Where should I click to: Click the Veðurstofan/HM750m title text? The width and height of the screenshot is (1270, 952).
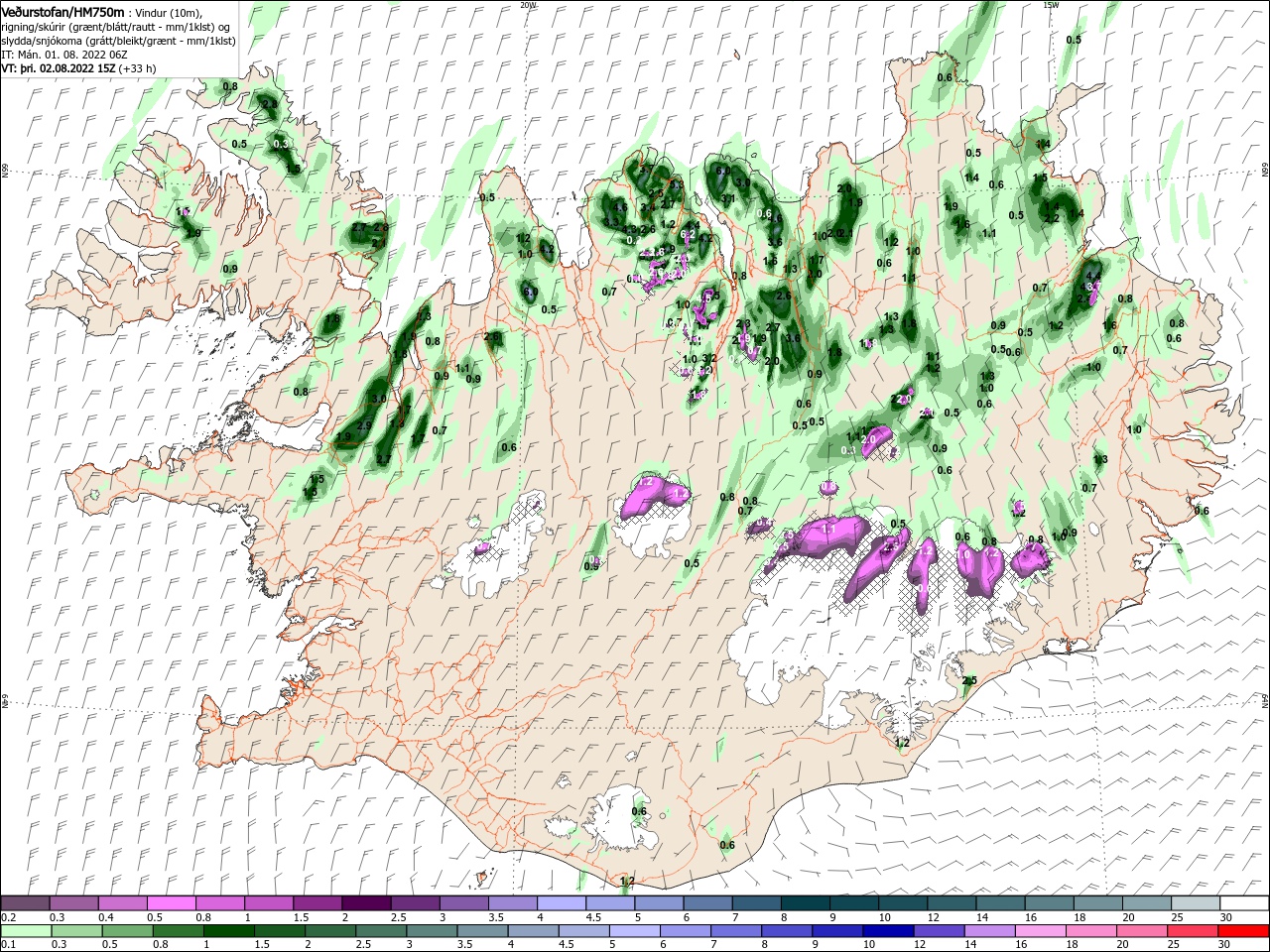pyautogui.click(x=63, y=12)
